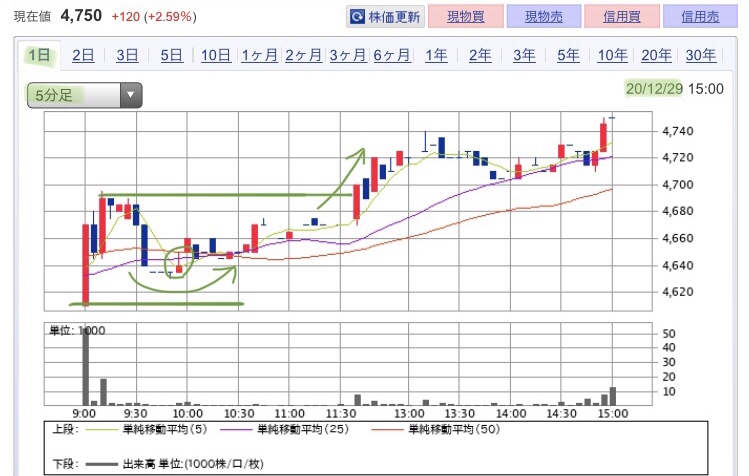Click the 現物売 button
749x476 pixels.
coord(544,17)
